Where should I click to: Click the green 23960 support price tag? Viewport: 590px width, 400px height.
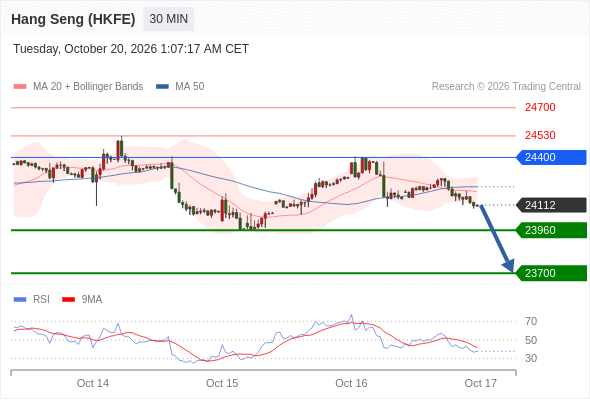tap(551, 230)
